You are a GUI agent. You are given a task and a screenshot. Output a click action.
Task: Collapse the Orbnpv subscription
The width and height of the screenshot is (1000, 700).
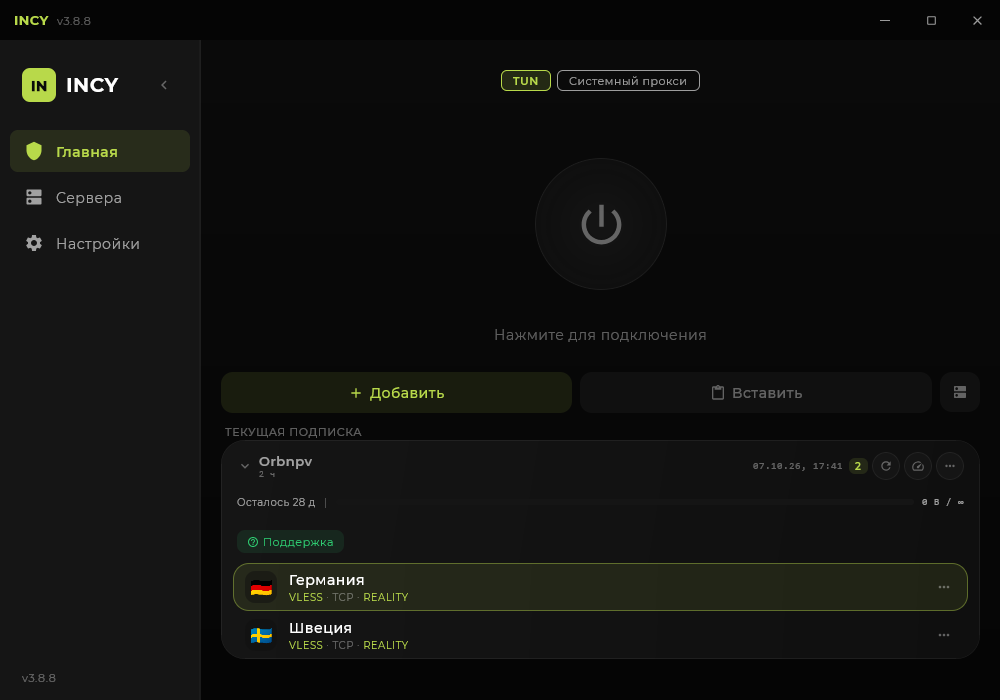(245, 466)
